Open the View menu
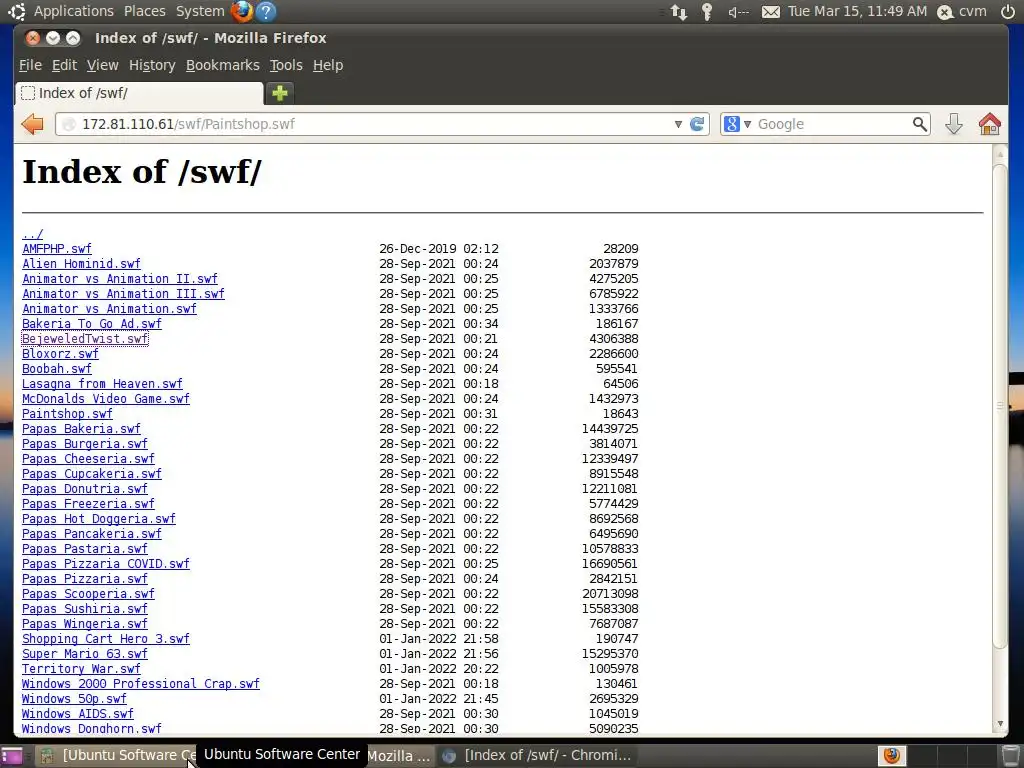The width and height of the screenshot is (1024, 768). [103, 65]
